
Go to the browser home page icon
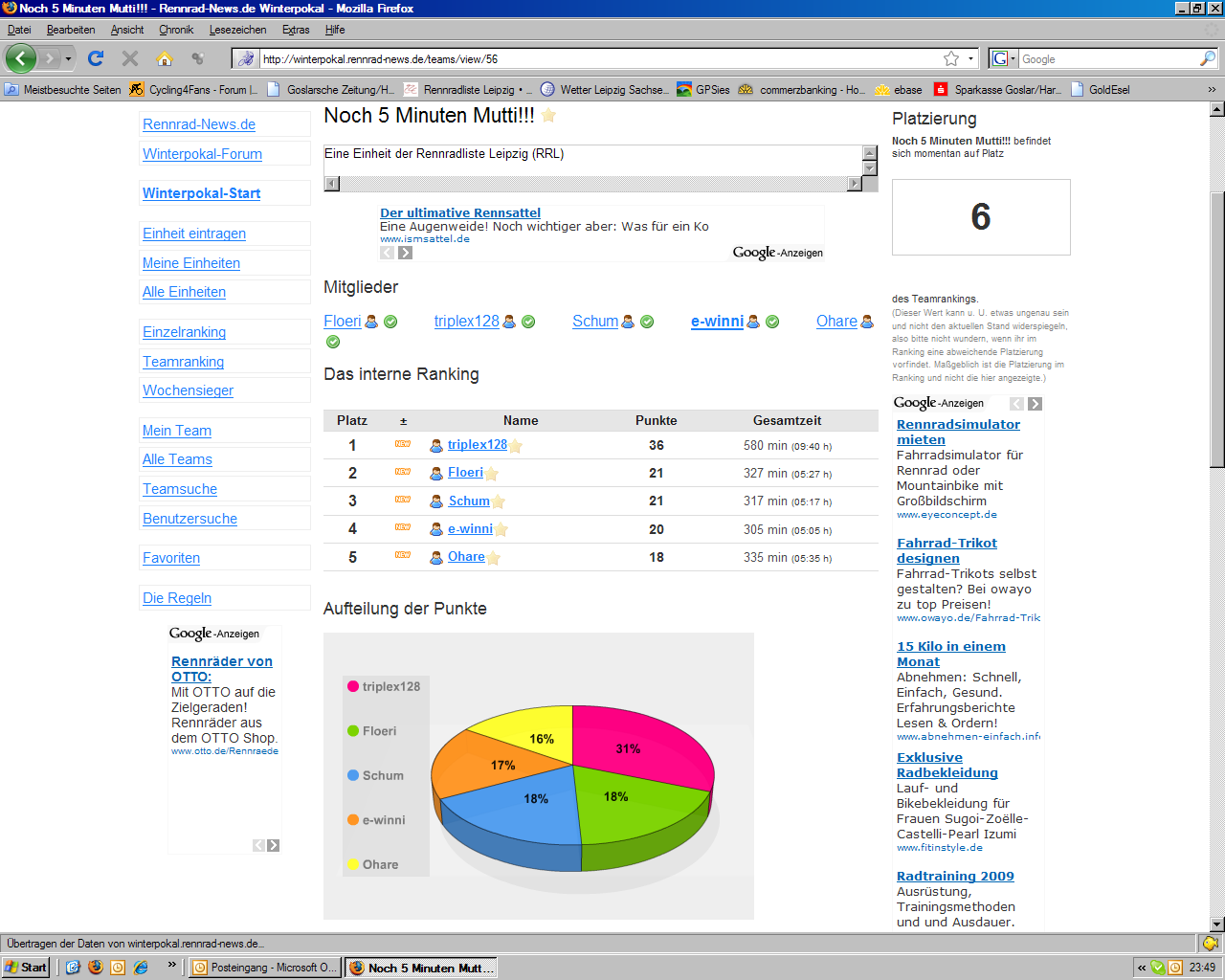point(165,58)
